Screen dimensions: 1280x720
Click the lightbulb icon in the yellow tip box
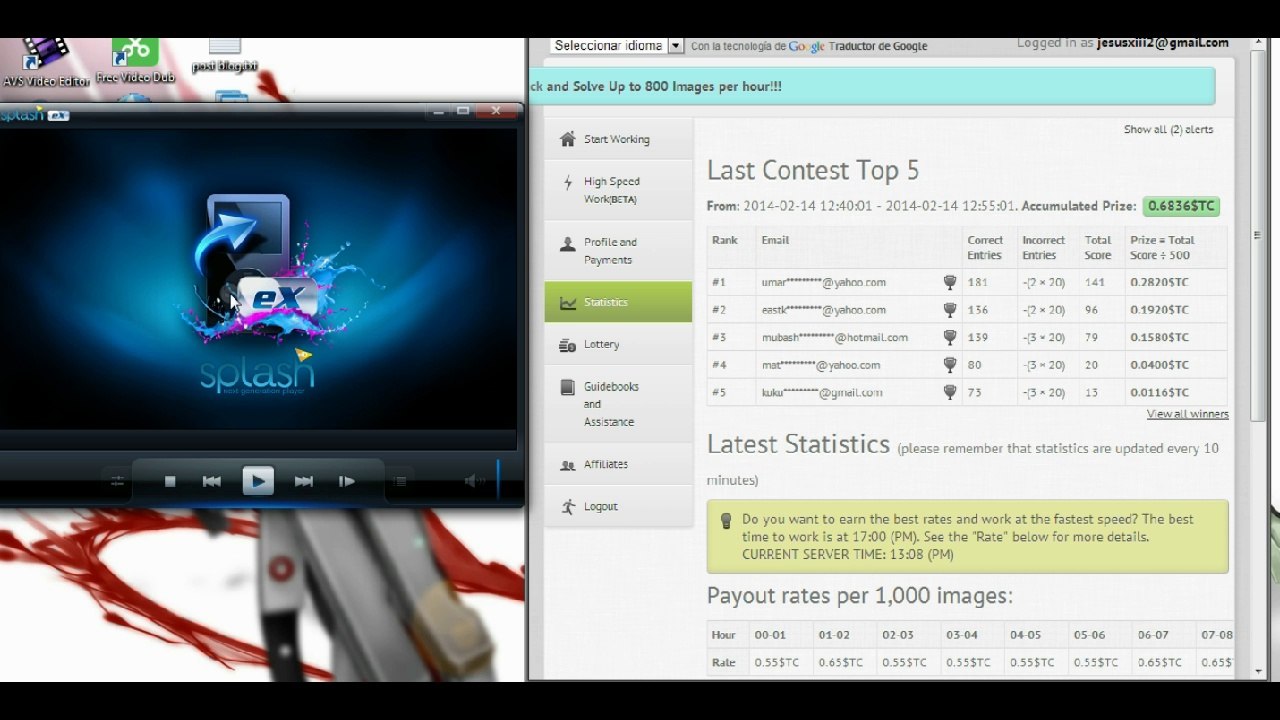pos(726,520)
